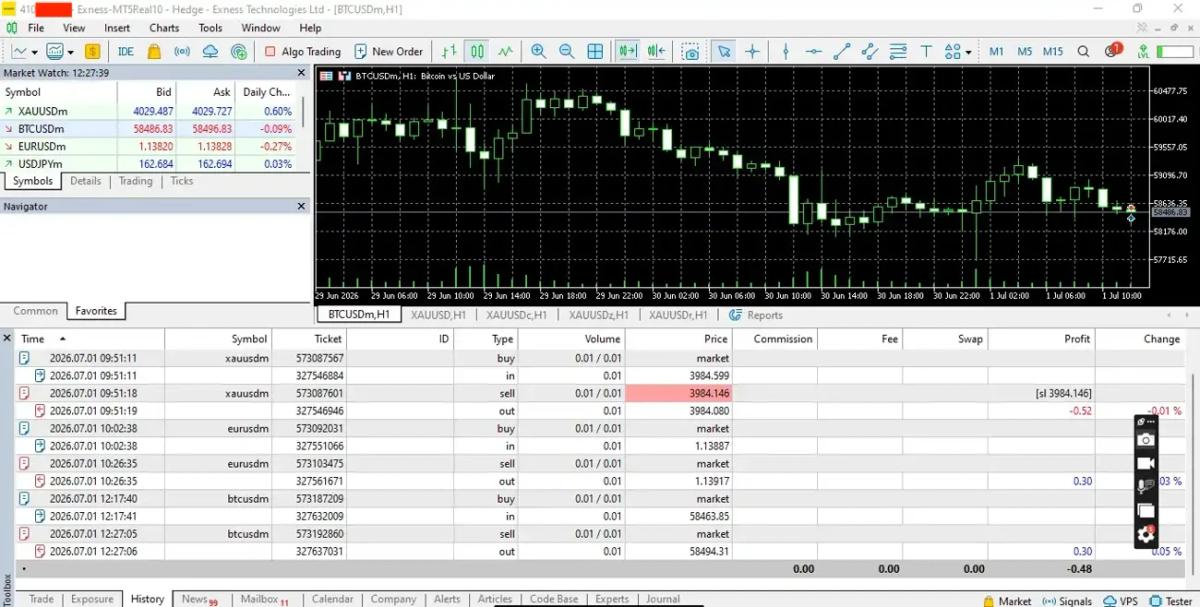Click the recorder camera screenshot icon
Viewport: 1200px width, 607px height.
coord(1146,440)
